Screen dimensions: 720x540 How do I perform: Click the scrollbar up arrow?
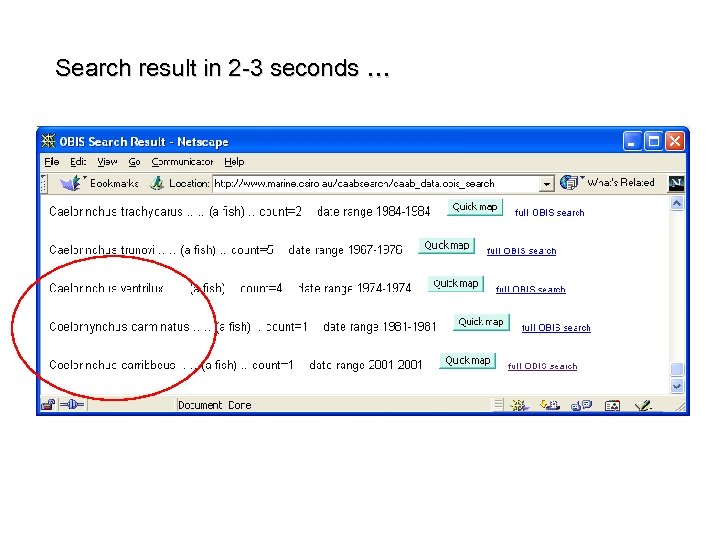coord(677,203)
